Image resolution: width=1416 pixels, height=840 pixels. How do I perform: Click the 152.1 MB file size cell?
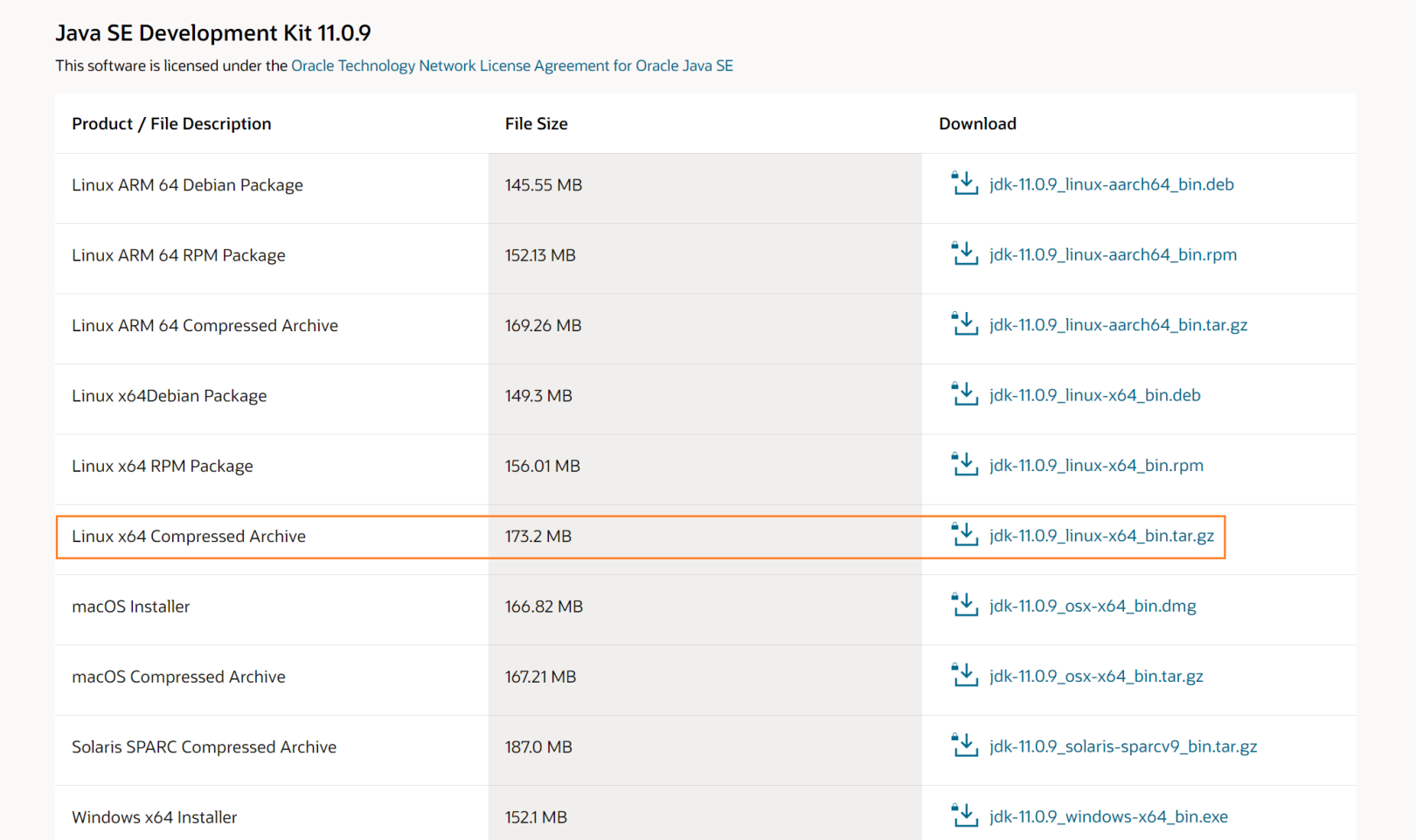(705, 813)
